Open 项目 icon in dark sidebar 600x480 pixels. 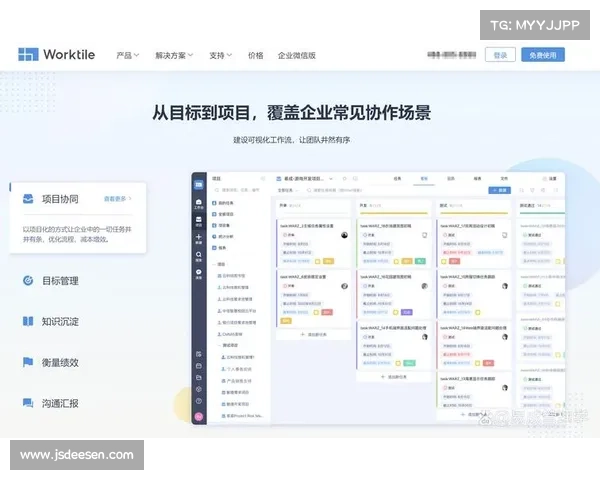click(x=199, y=221)
